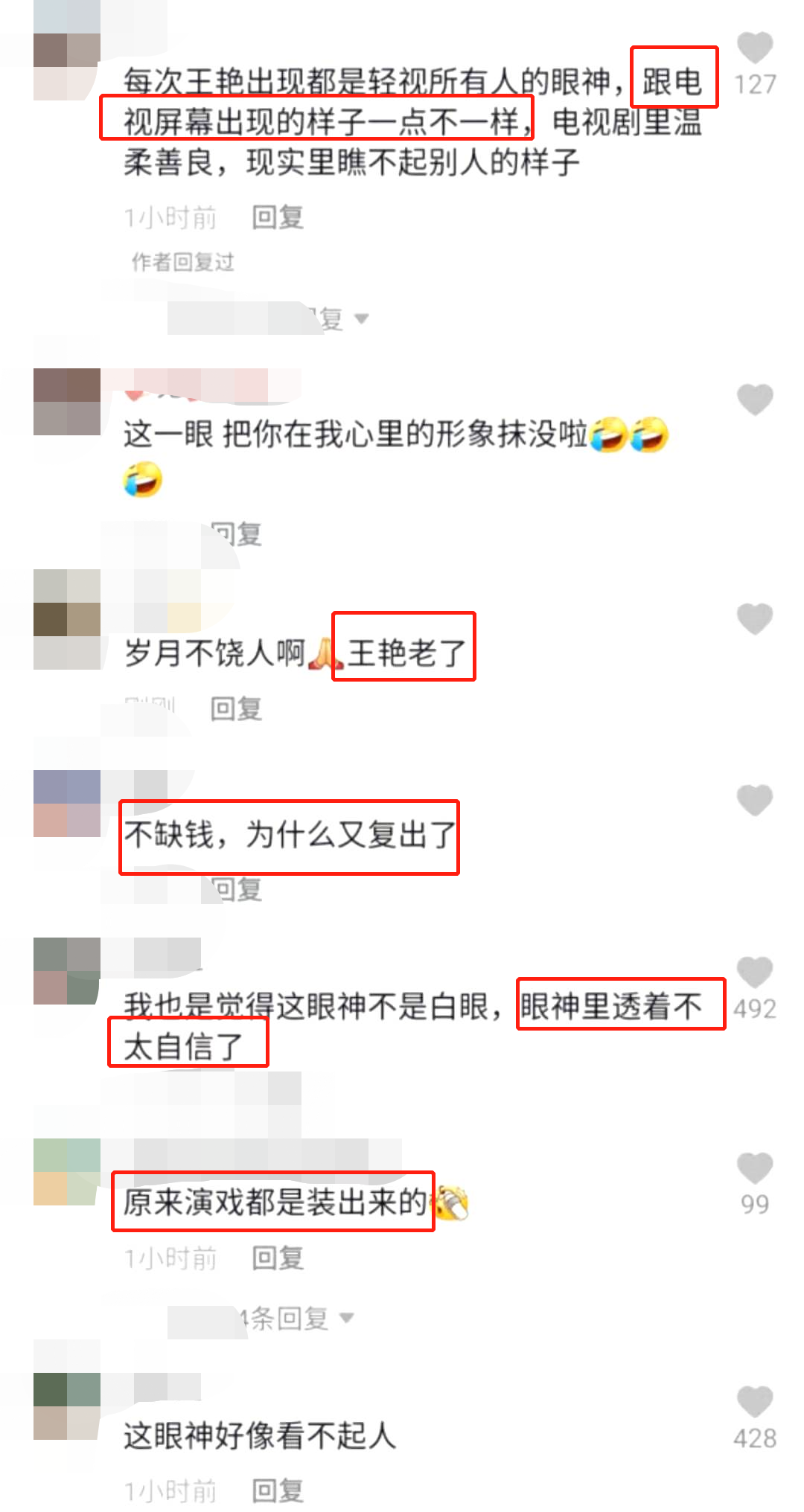Image resolution: width=804 pixels, height=1512 pixels.
Task: Reply to the 这眼神好像看不起人 comment
Action: tap(278, 1491)
